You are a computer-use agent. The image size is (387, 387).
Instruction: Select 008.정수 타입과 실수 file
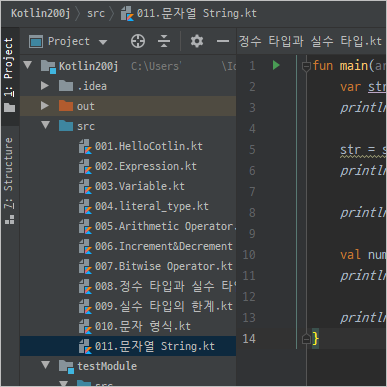pyautogui.click(x=165, y=286)
